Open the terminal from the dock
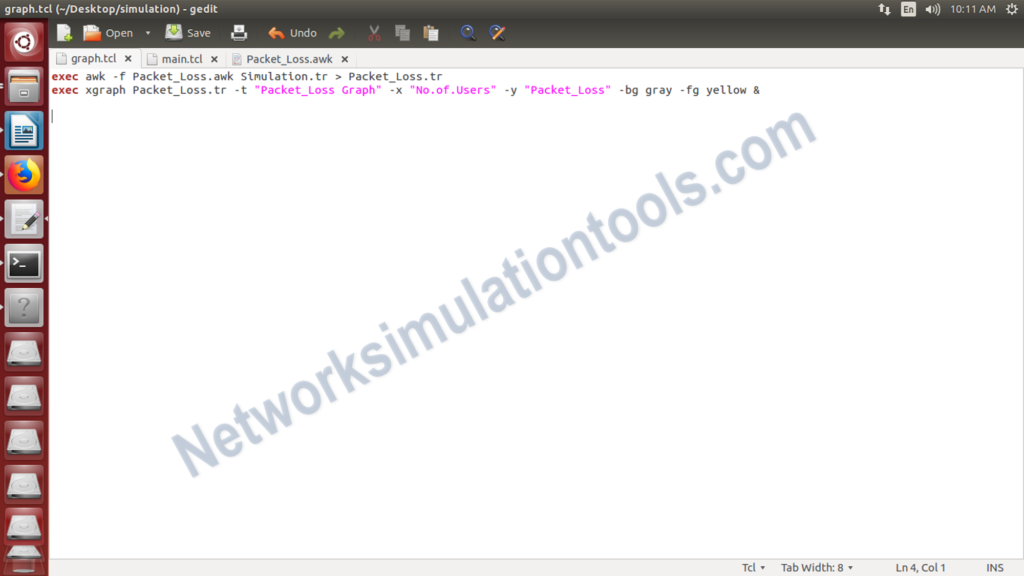1024x576 pixels. pos(24,262)
